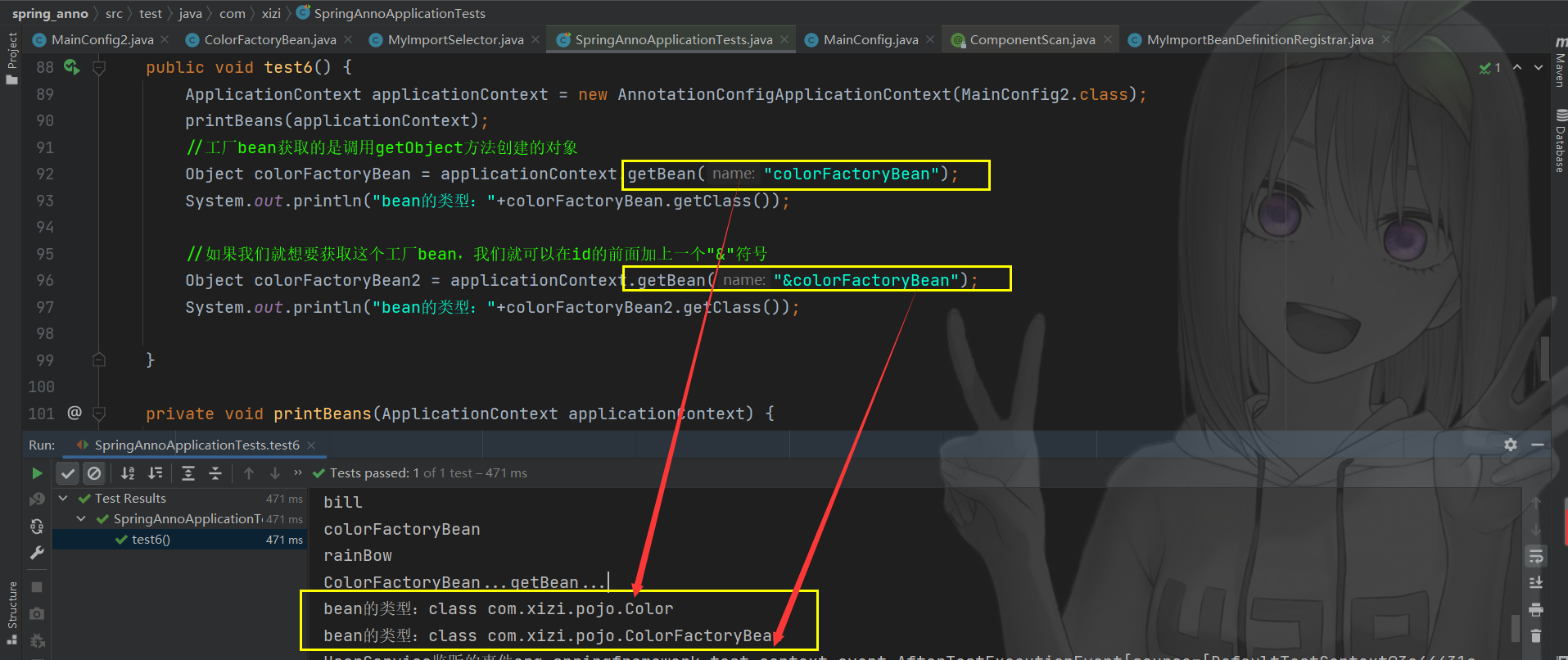
Task: Show more Run toolbar actions chevron
Action: (x=298, y=472)
